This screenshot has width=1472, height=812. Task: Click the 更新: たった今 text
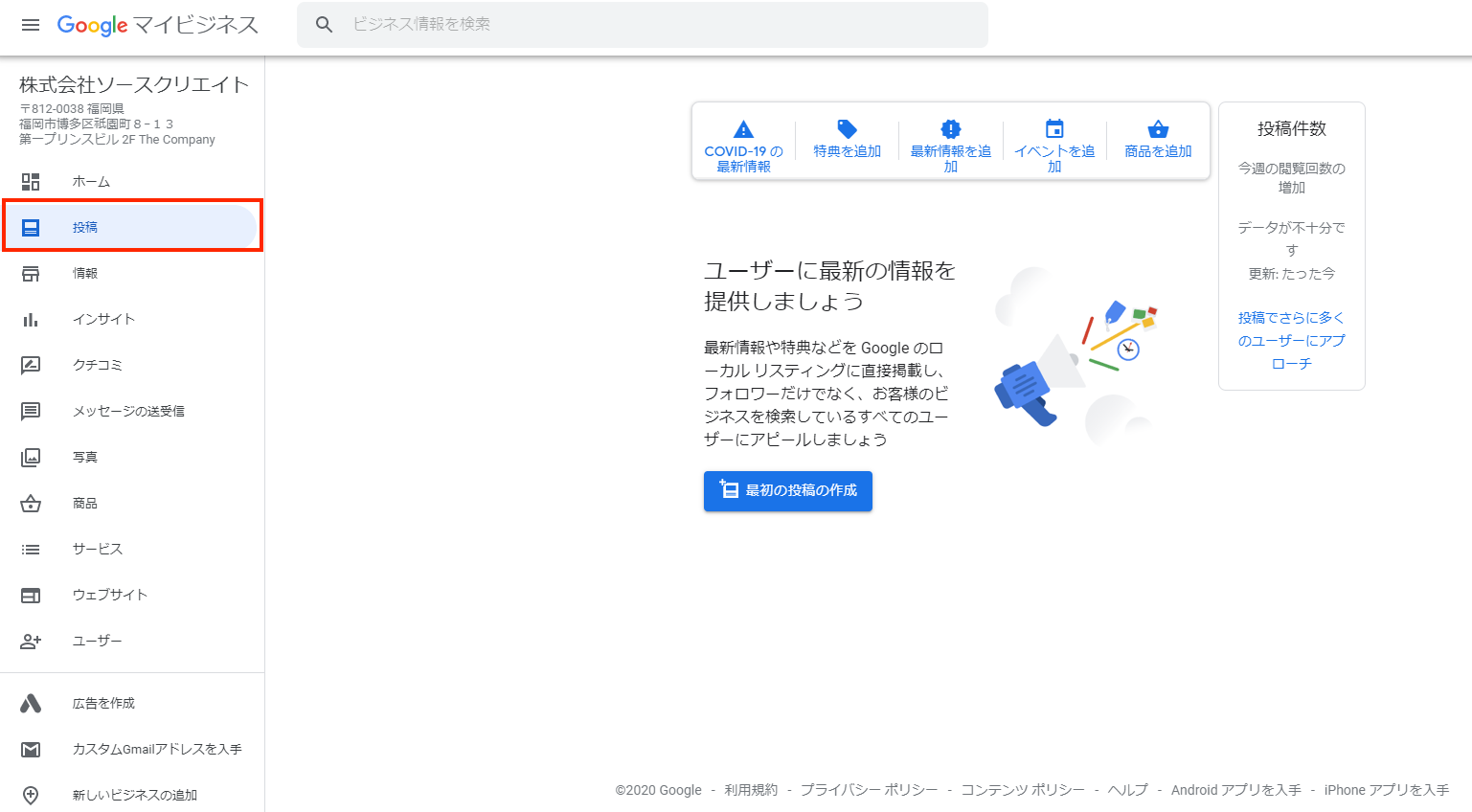pos(1292,274)
